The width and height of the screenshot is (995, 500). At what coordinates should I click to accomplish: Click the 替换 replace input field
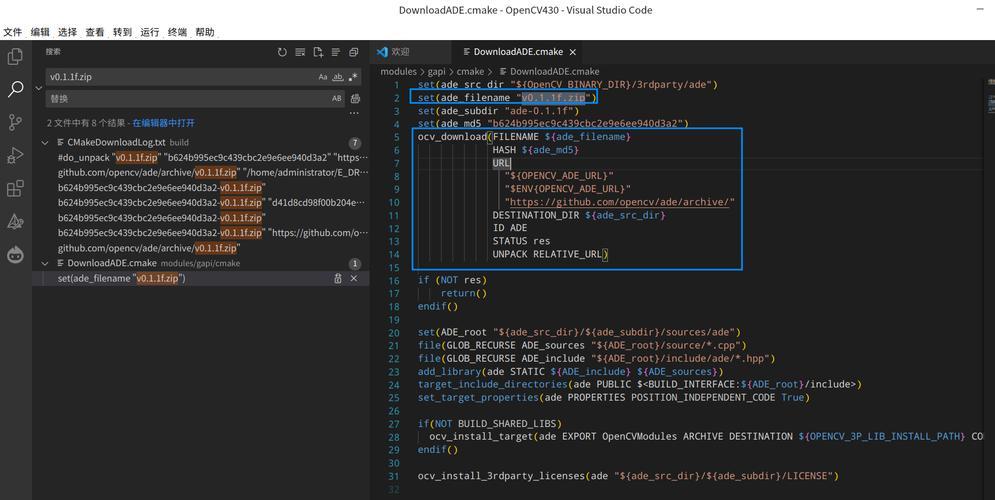pos(187,98)
